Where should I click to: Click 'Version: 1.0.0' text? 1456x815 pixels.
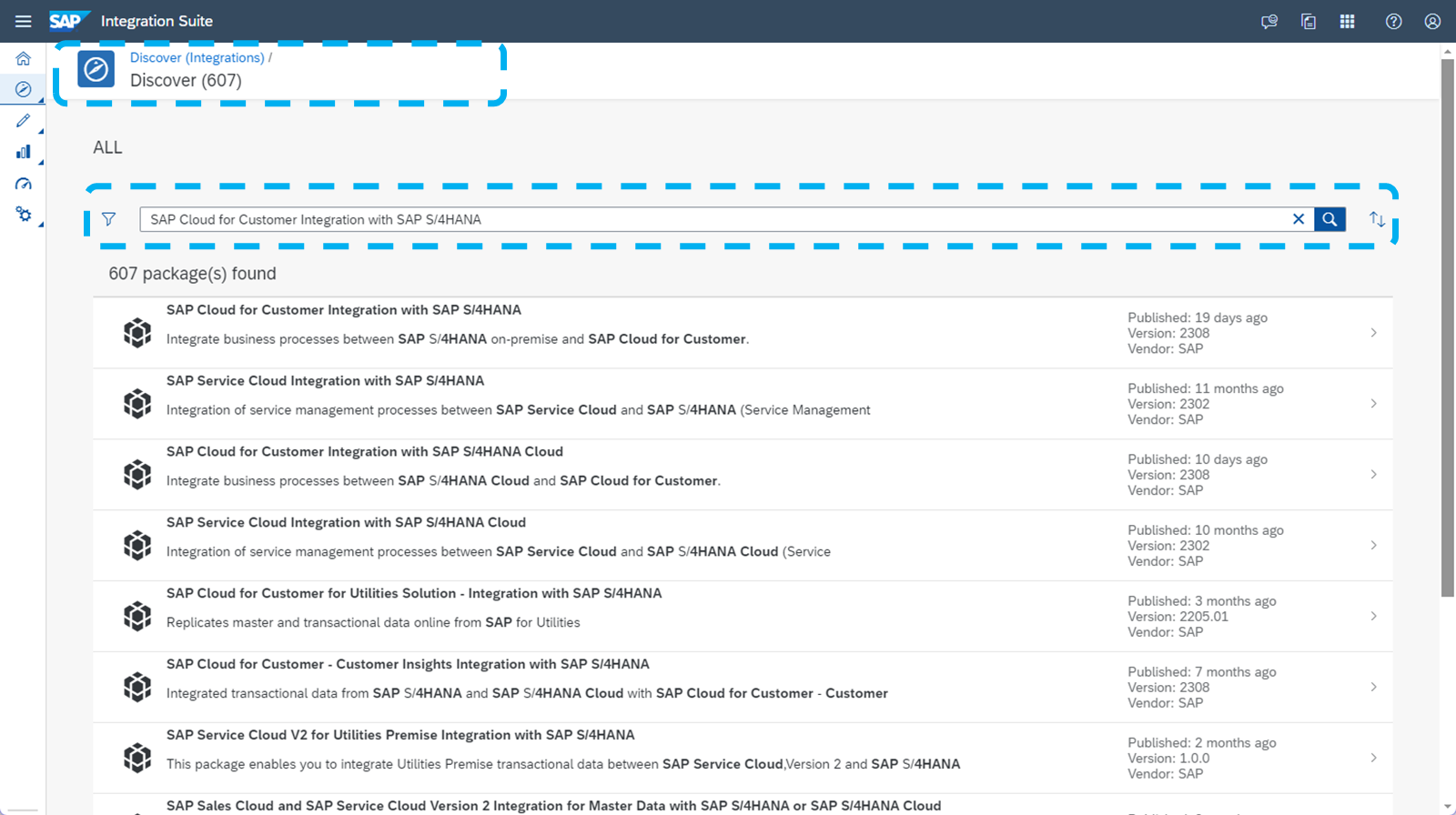(x=1168, y=759)
